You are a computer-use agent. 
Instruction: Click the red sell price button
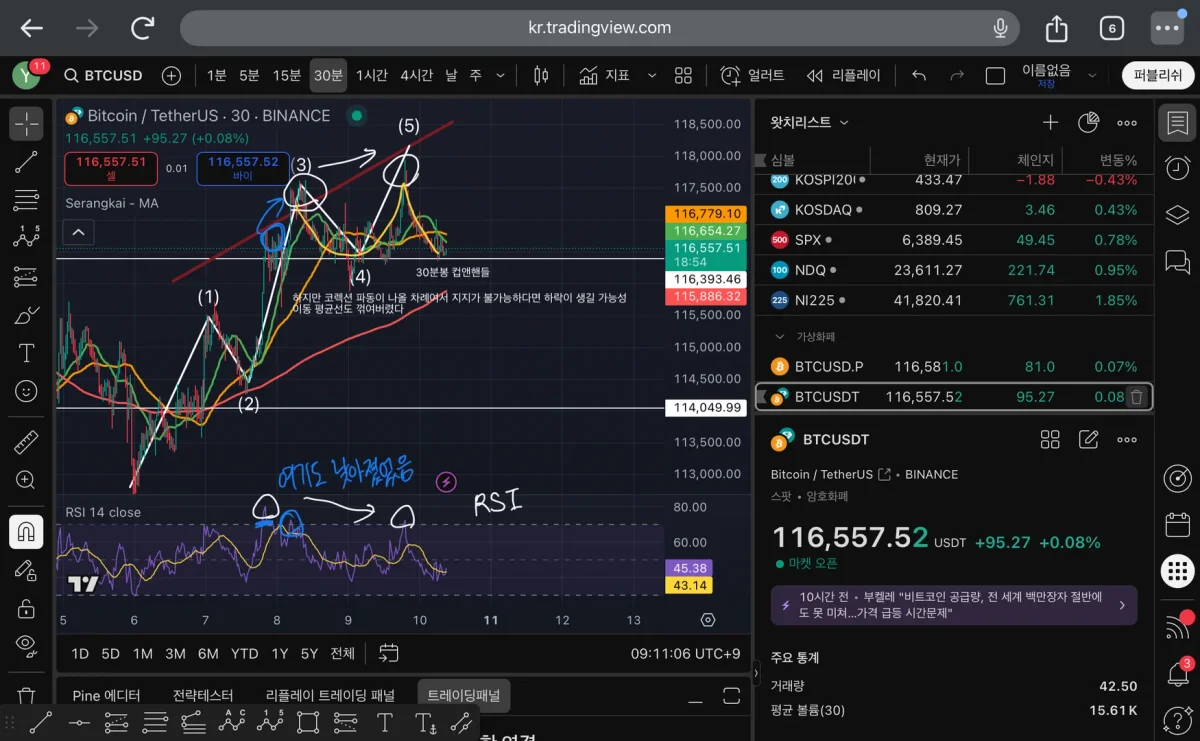click(111, 168)
